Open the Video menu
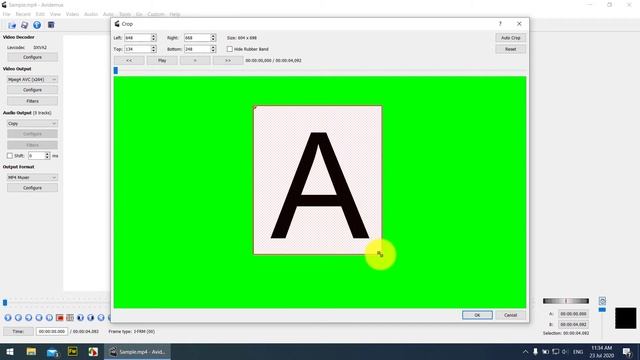The width and height of the screenshot is (640, 360). tap(72, 14)
